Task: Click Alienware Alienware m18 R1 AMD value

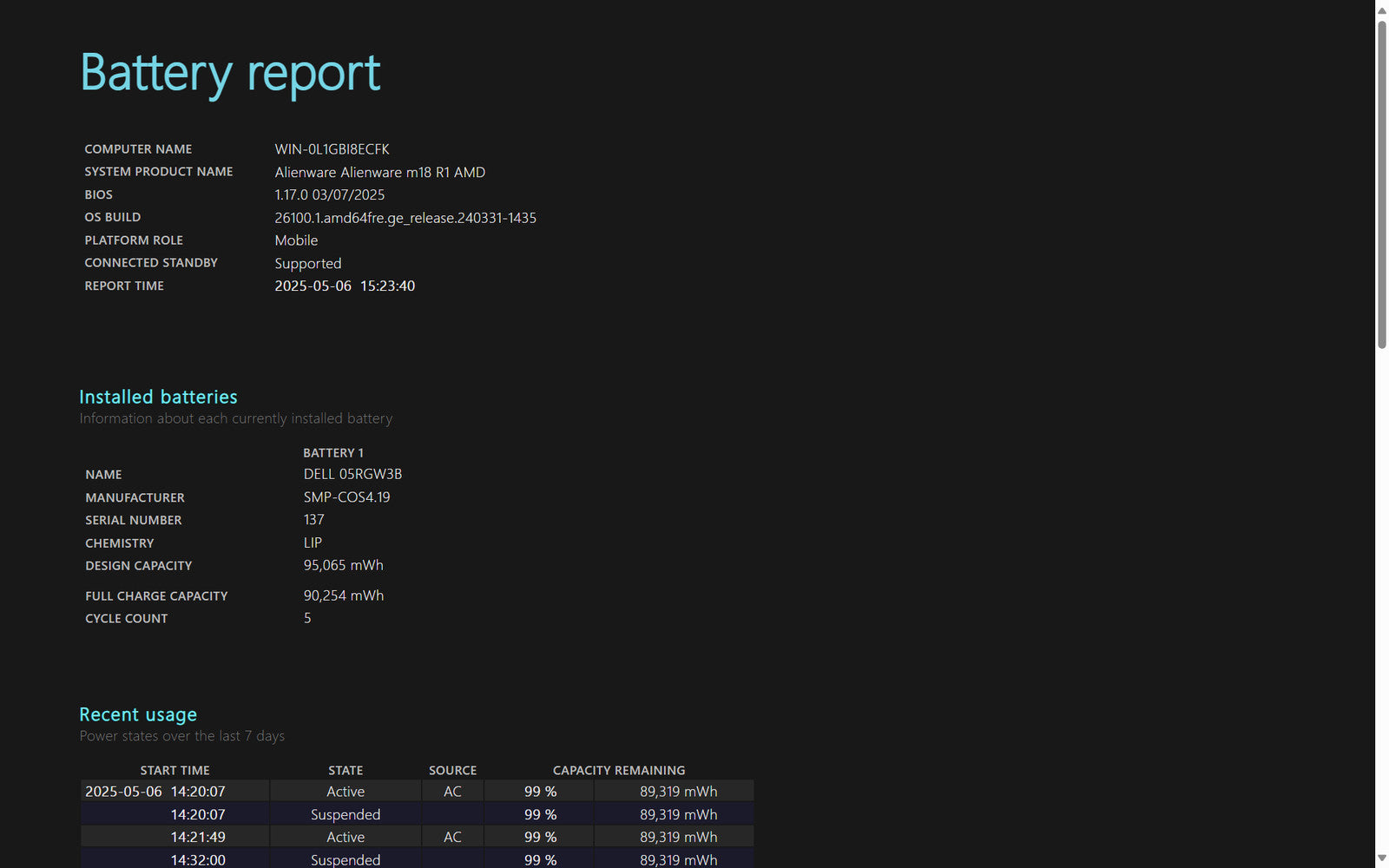Action: coord(379,172)
